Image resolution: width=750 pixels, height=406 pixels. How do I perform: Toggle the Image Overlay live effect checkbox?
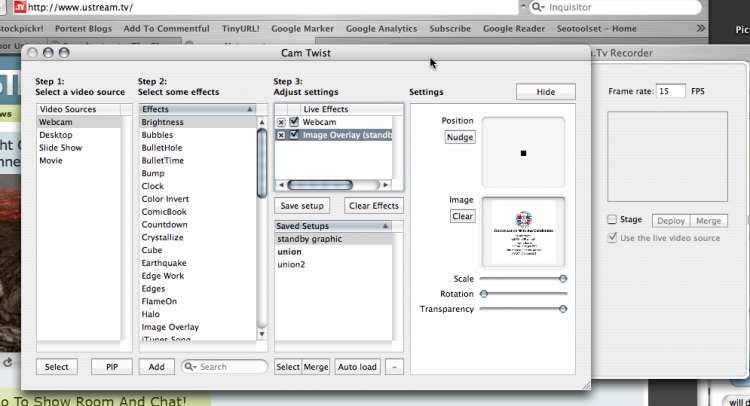point(294,135)
